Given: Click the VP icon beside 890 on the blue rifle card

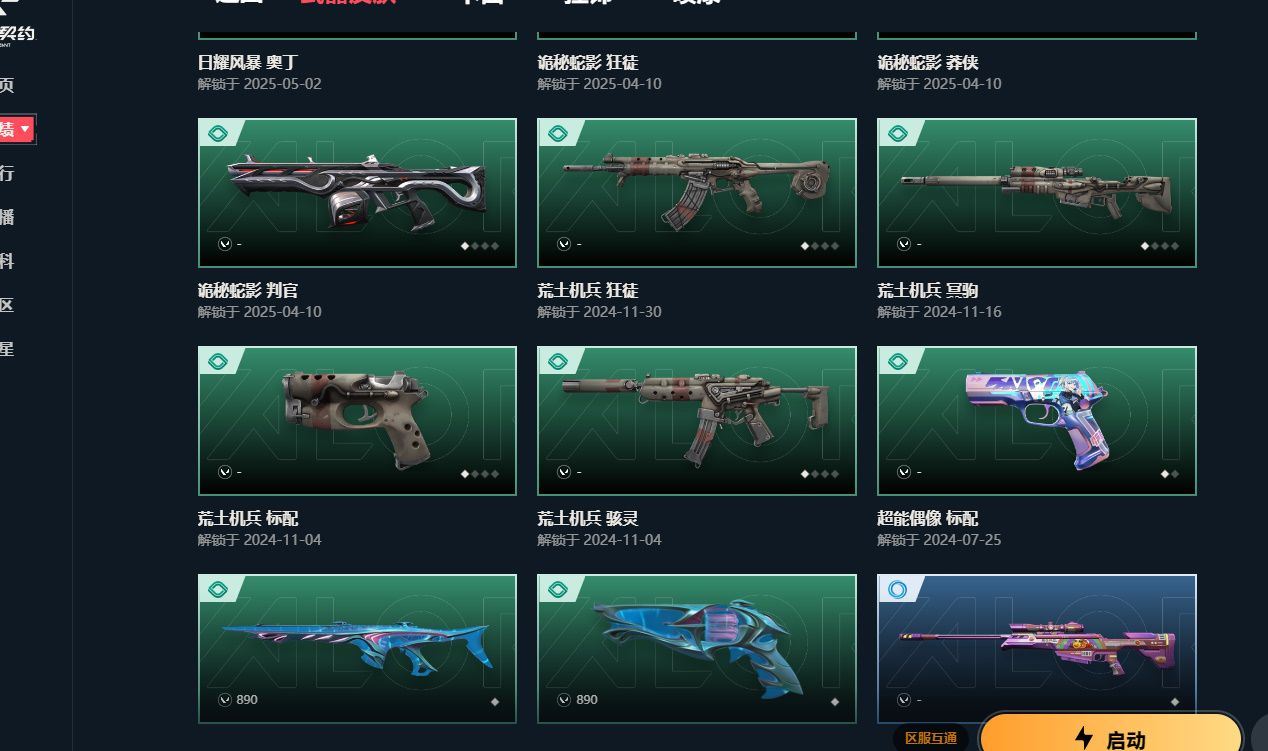Looking at the screenshot, I should click(224, 700).
